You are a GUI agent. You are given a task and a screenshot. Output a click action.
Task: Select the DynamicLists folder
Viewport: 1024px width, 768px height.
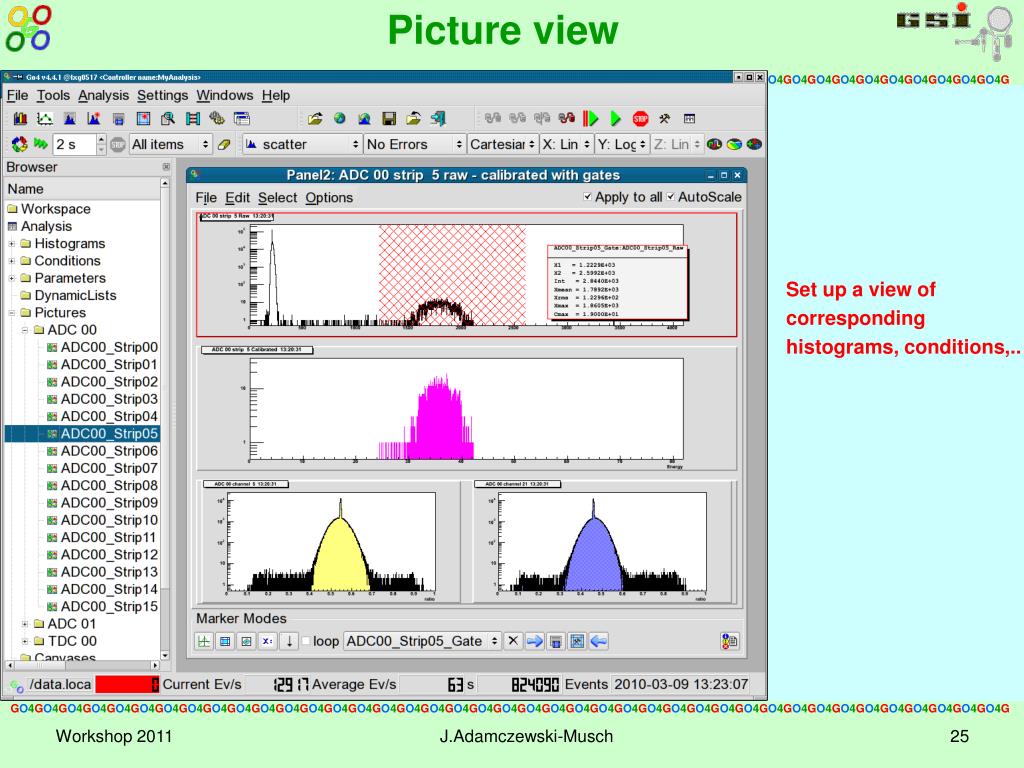click(68, 296)
